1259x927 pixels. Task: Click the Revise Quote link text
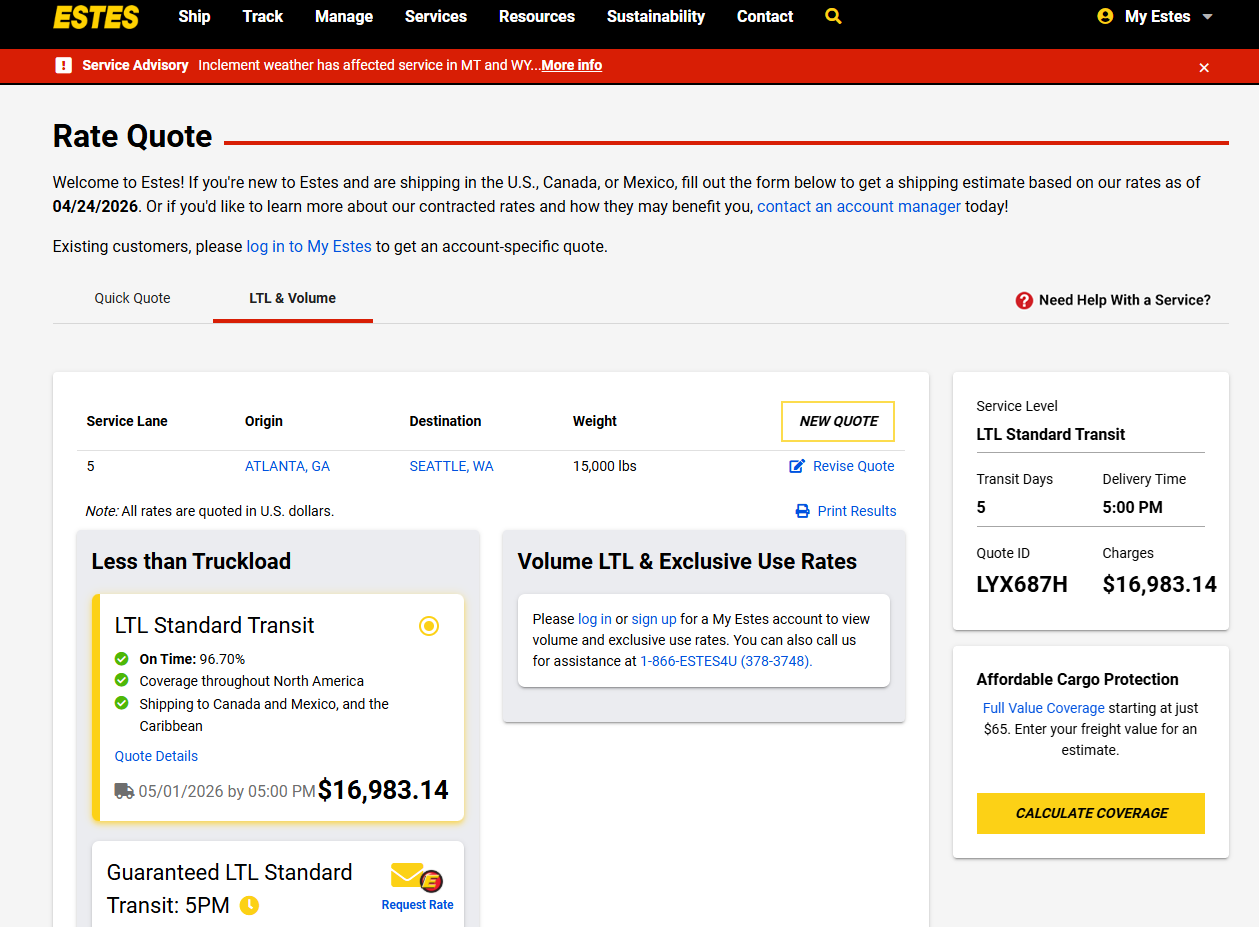854,466
